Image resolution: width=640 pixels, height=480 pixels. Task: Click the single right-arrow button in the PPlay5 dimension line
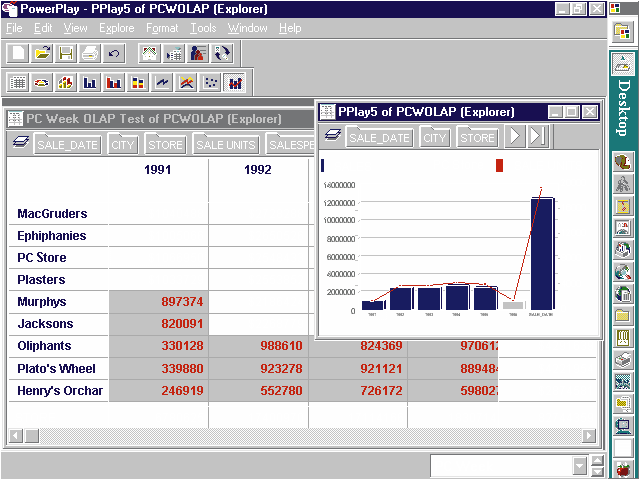tap(515, 136)
